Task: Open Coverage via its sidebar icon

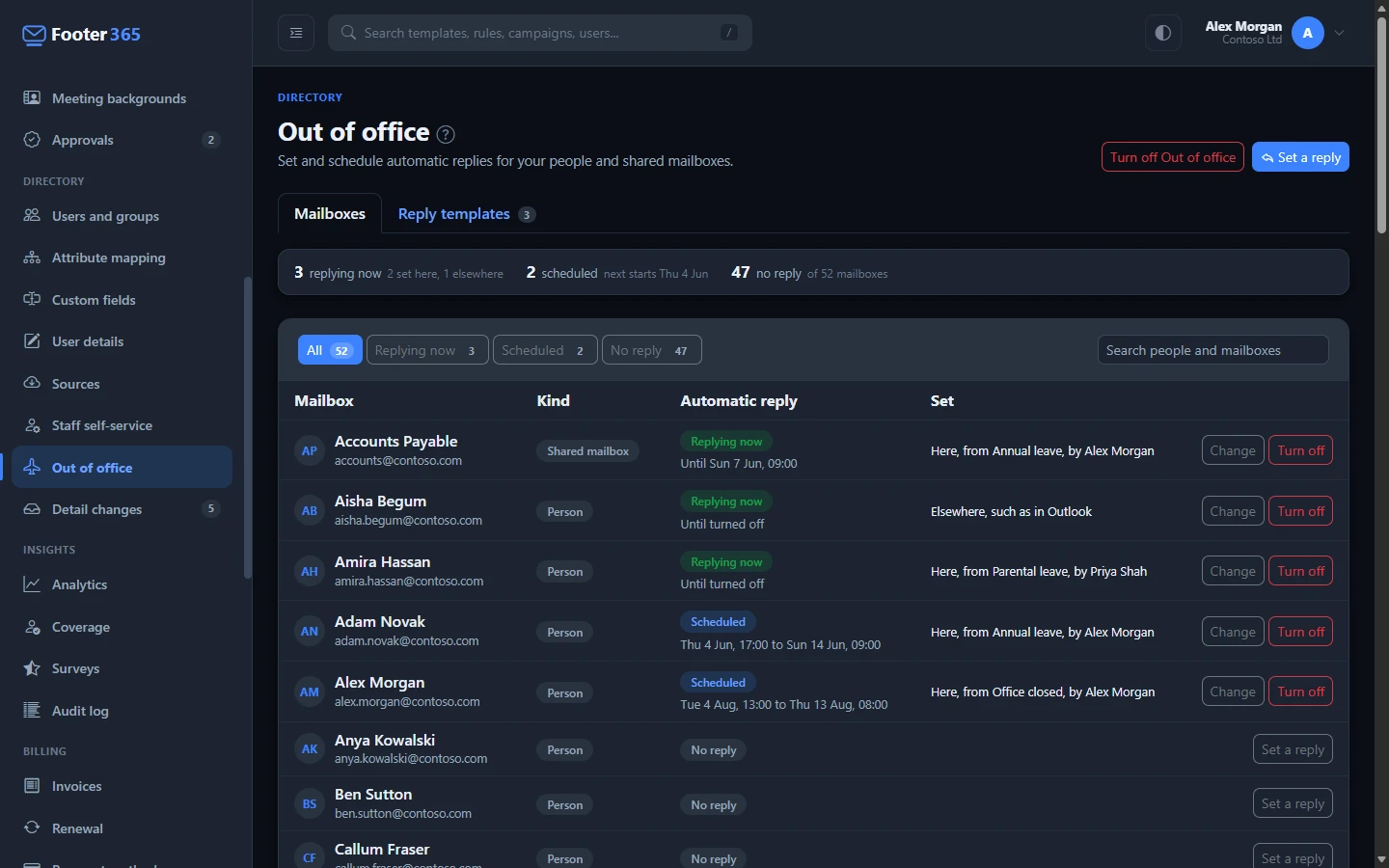Action: (32, 627)
